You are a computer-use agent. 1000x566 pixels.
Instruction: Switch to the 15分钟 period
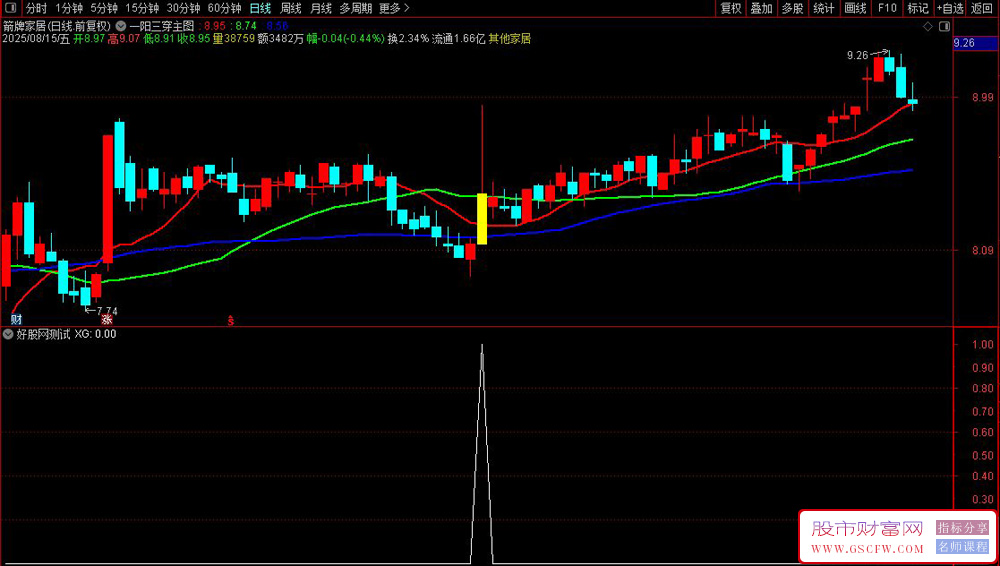pyautogui.click(x=142, y=8)
